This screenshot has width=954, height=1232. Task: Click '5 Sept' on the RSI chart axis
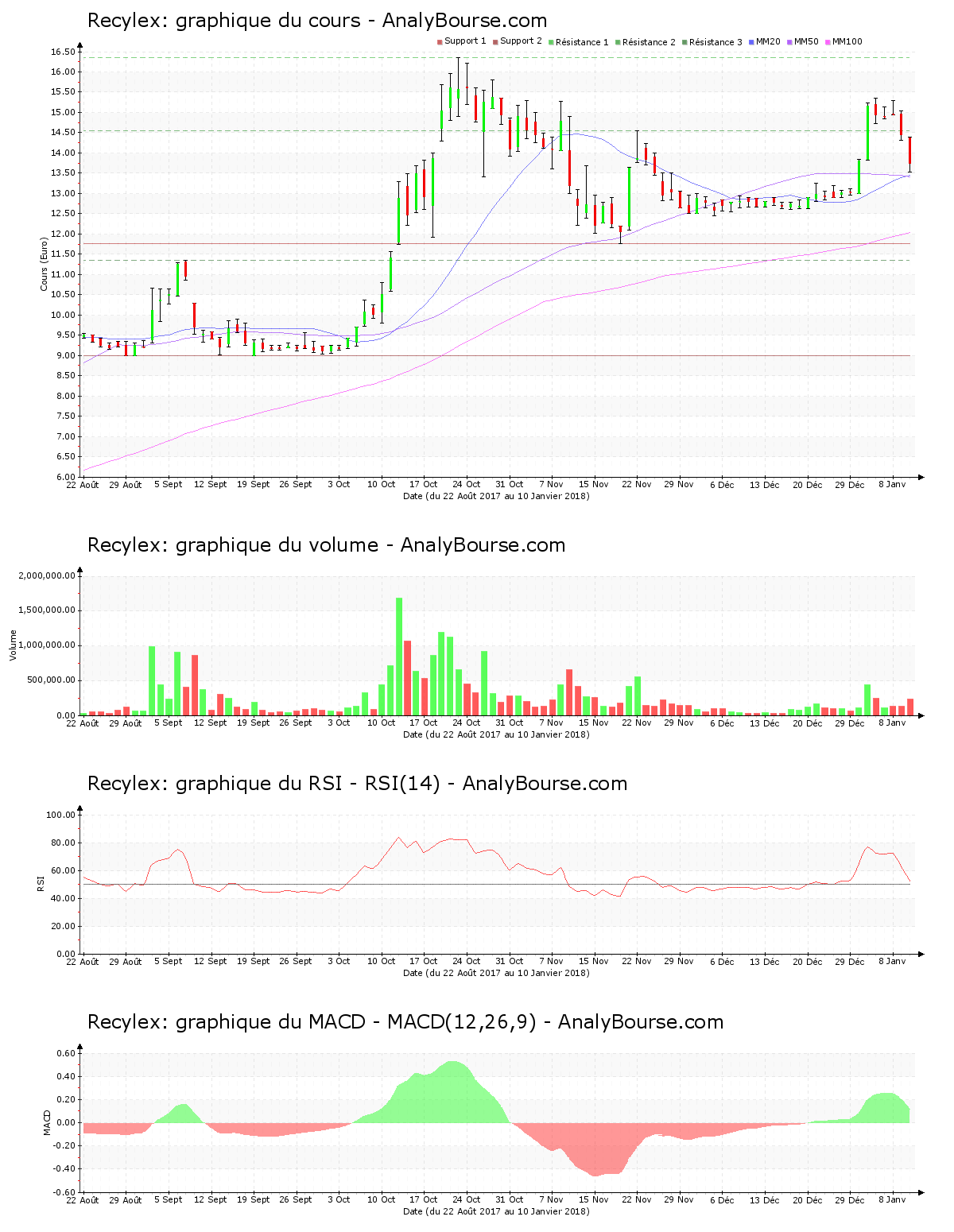(x=168, y=961)
